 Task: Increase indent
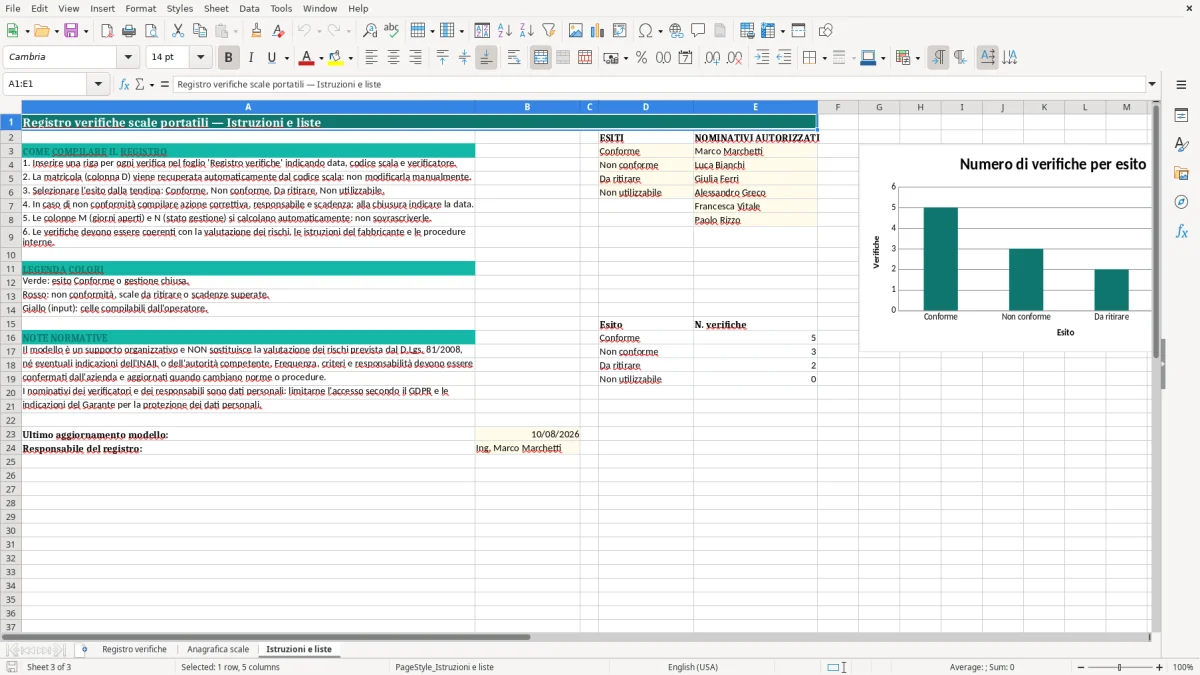[x=762, y=58]
